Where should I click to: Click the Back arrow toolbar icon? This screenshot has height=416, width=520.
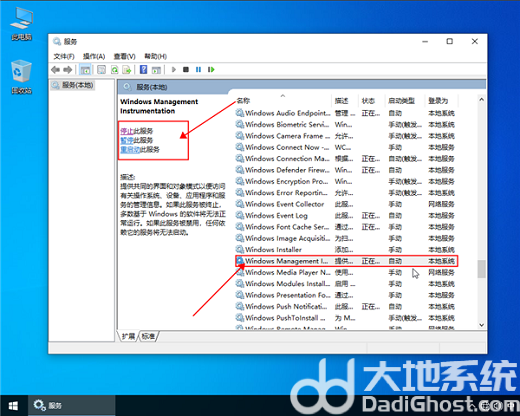[55, 70]
